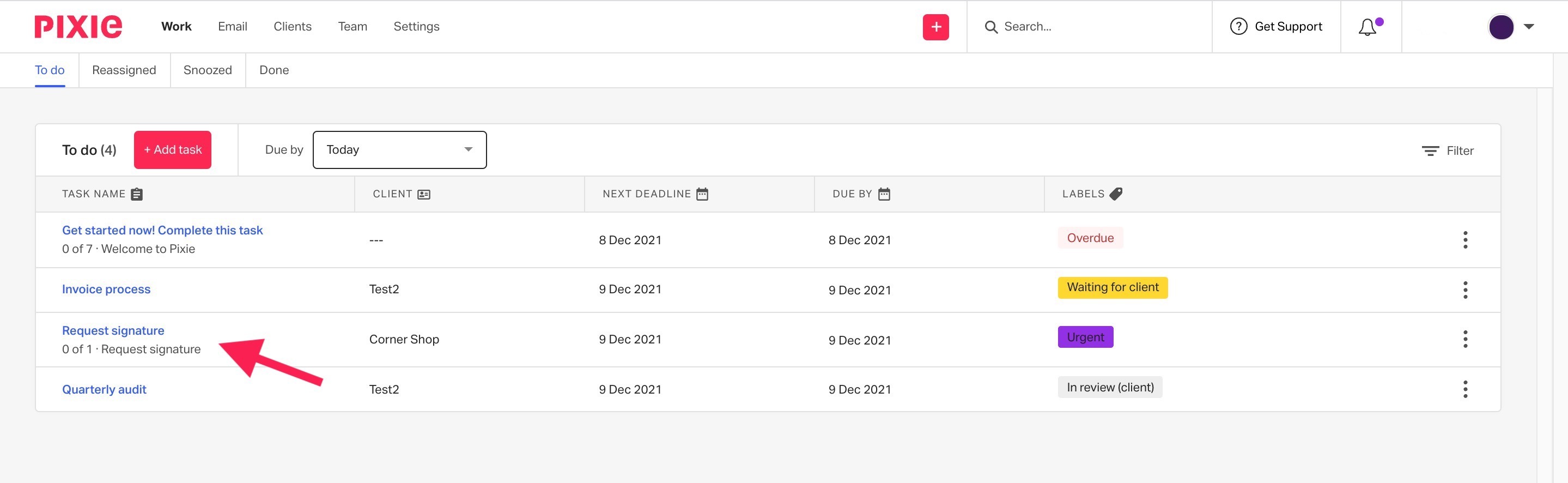Go to the Work menu
This screenshot has height=483, width=1568.
(176, 26)
